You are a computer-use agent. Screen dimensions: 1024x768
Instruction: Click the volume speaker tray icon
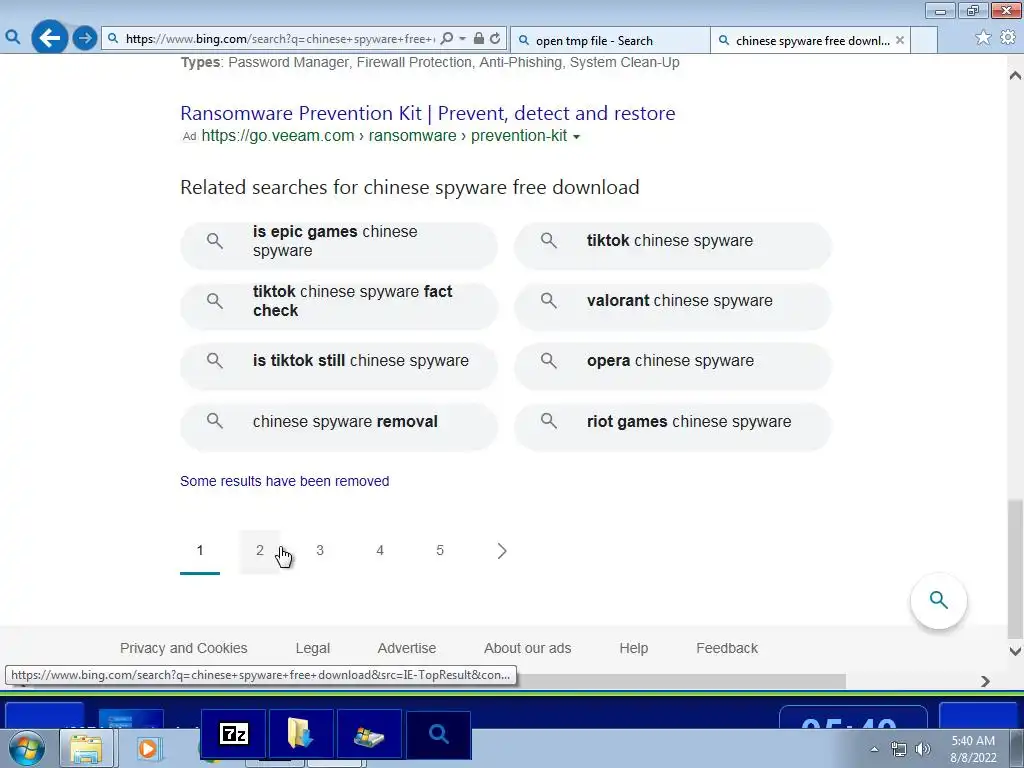(x=922, y=749)
